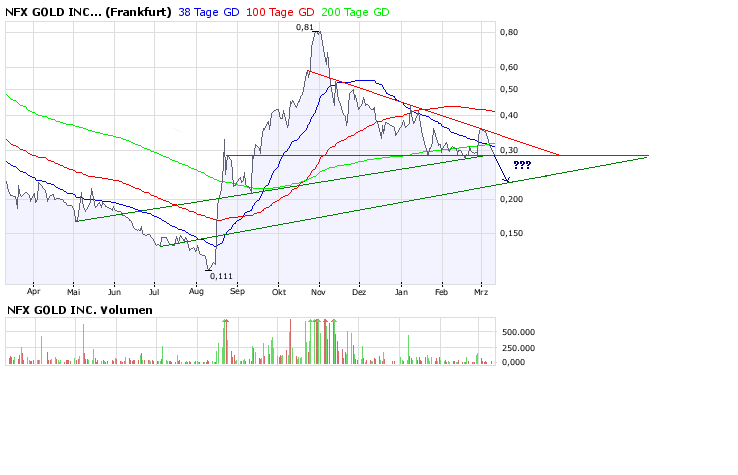Click the '0,60' price axis label
The width and height of the screenshot is (738, 475).
point(509,67)
